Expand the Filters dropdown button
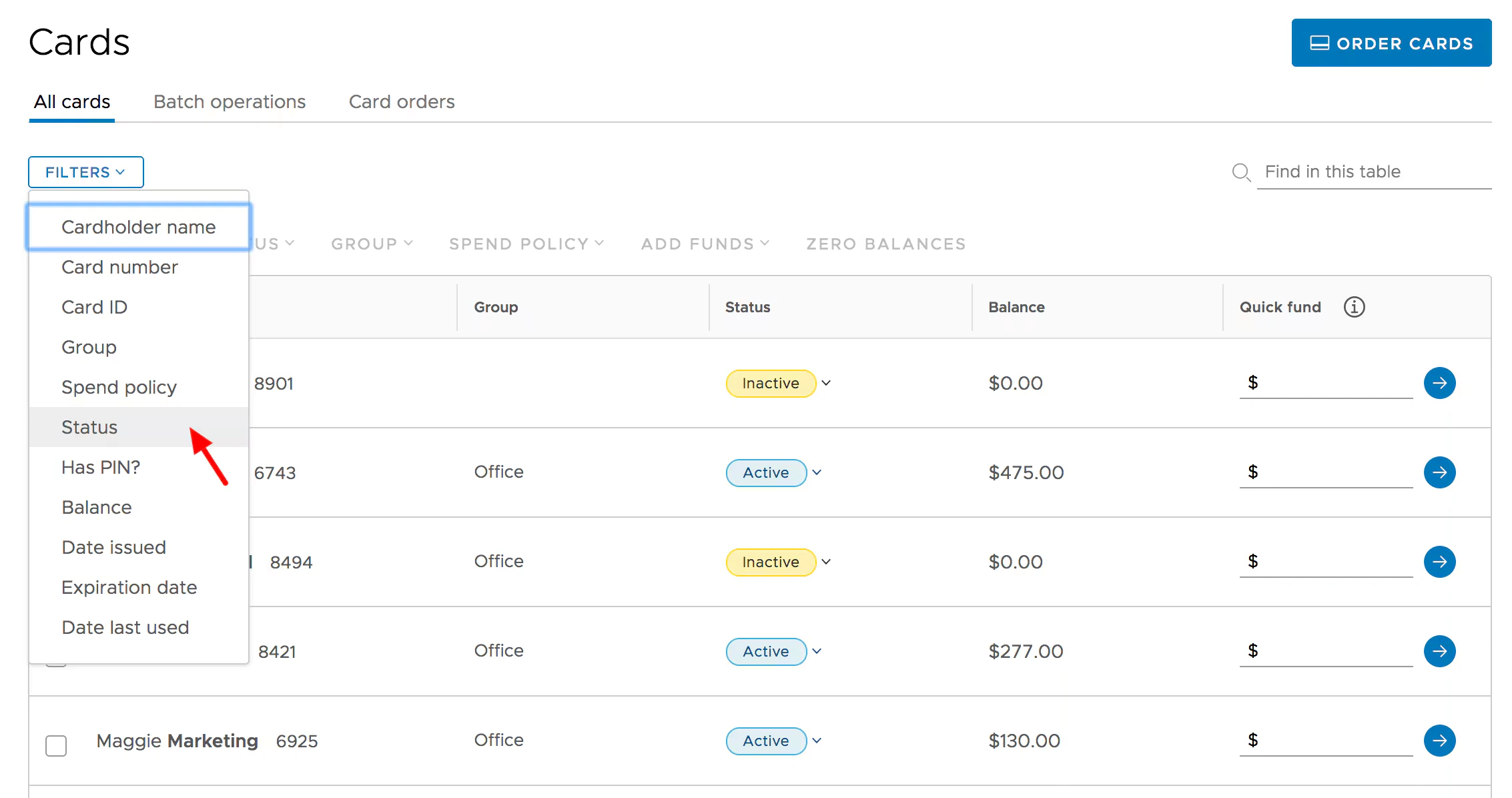The width and height of the screenshot is (1512, 798). 85,172
